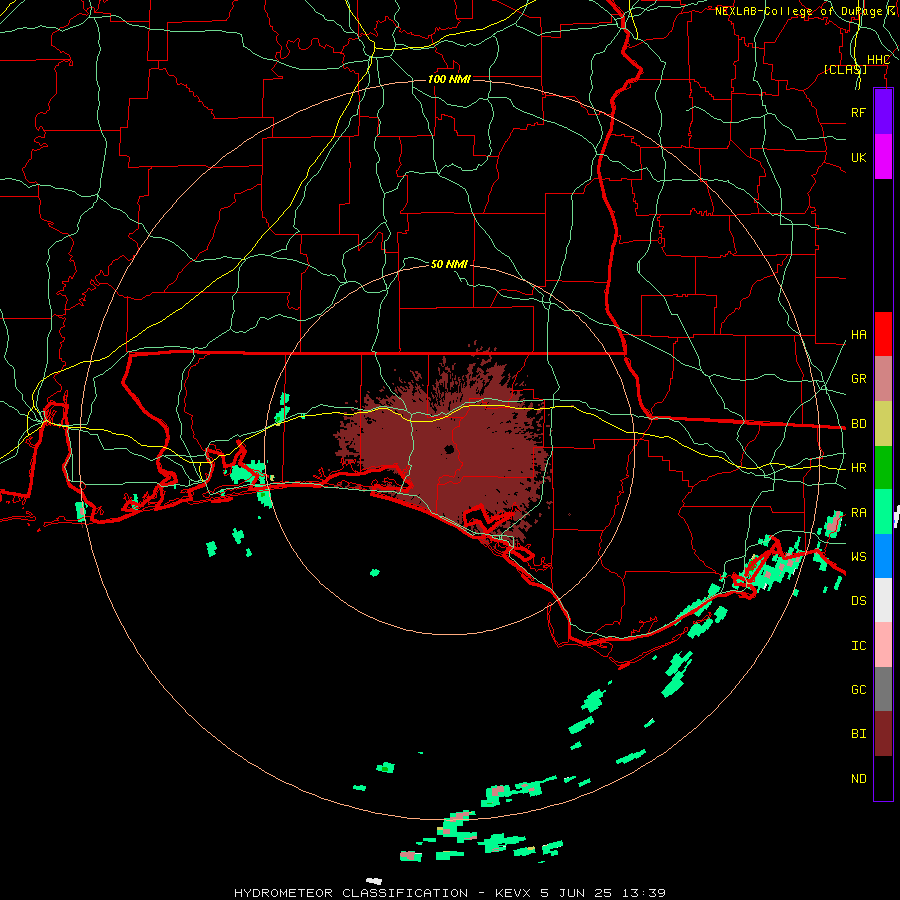Click the GR legend label
This screenshot has width=900, height=900.
point(858,379)
